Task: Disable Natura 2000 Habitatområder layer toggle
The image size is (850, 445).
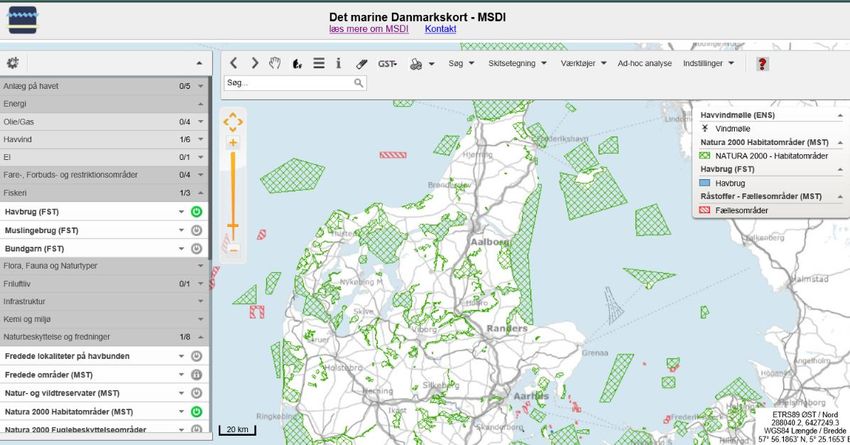Action: click(197, 411)
